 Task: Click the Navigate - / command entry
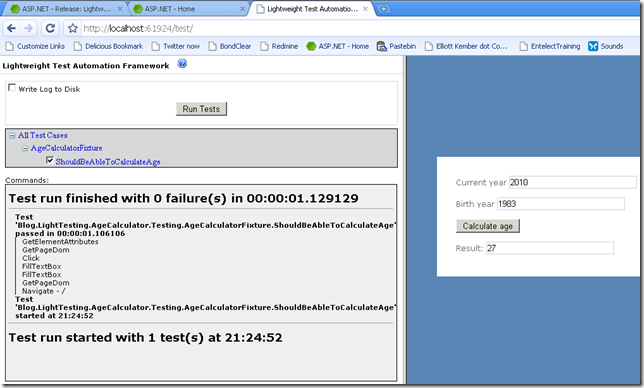(x=44, y=291)
